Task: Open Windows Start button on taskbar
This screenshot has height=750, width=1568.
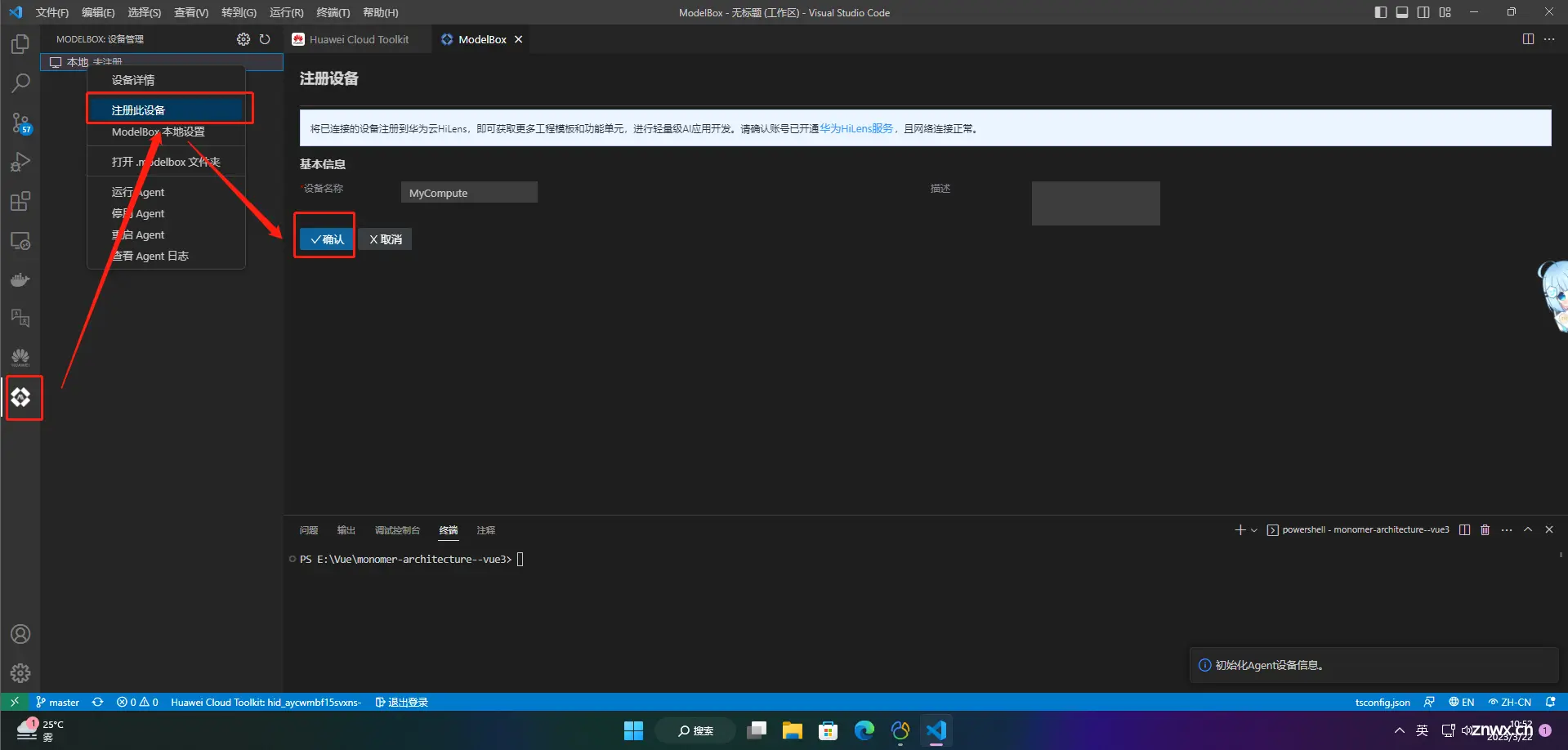Action: point(634,730)
